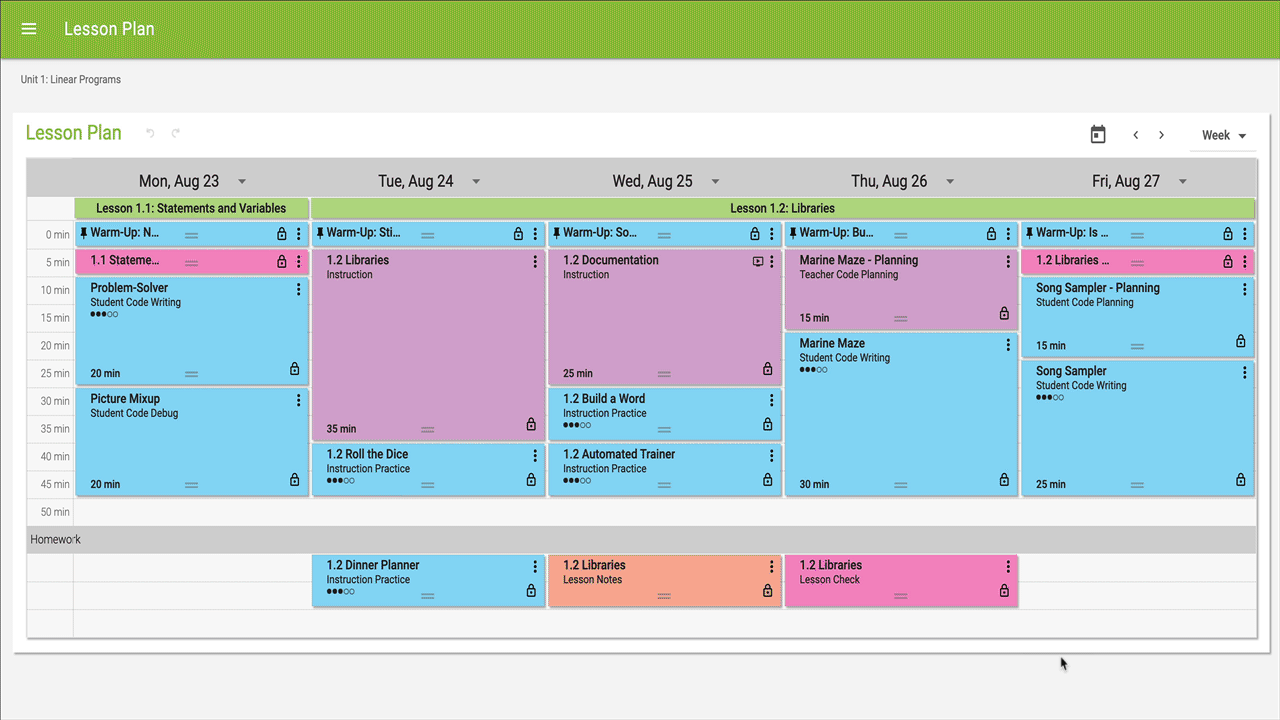Click presentation icon on 1.2 Documentation card
Image resolution: width=1280 pixels, height=720 pixels.
(x=757, y=262)
